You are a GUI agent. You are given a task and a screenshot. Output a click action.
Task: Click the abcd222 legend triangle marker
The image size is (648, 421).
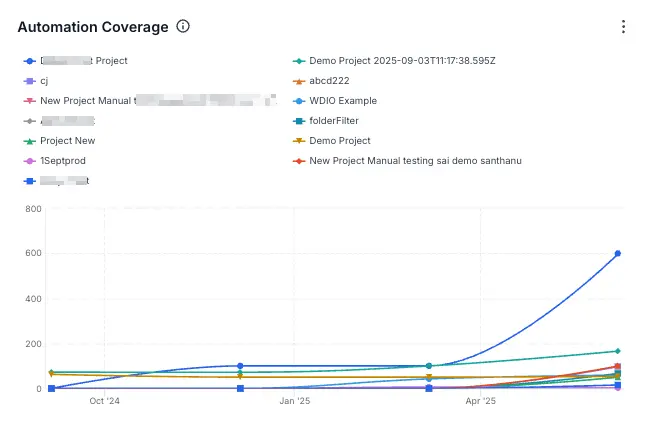(299, 81)
